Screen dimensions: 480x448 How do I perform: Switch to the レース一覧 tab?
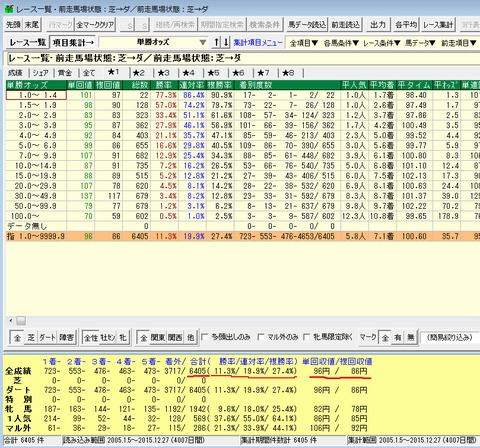pyautogui.click(x=28, y=42)
